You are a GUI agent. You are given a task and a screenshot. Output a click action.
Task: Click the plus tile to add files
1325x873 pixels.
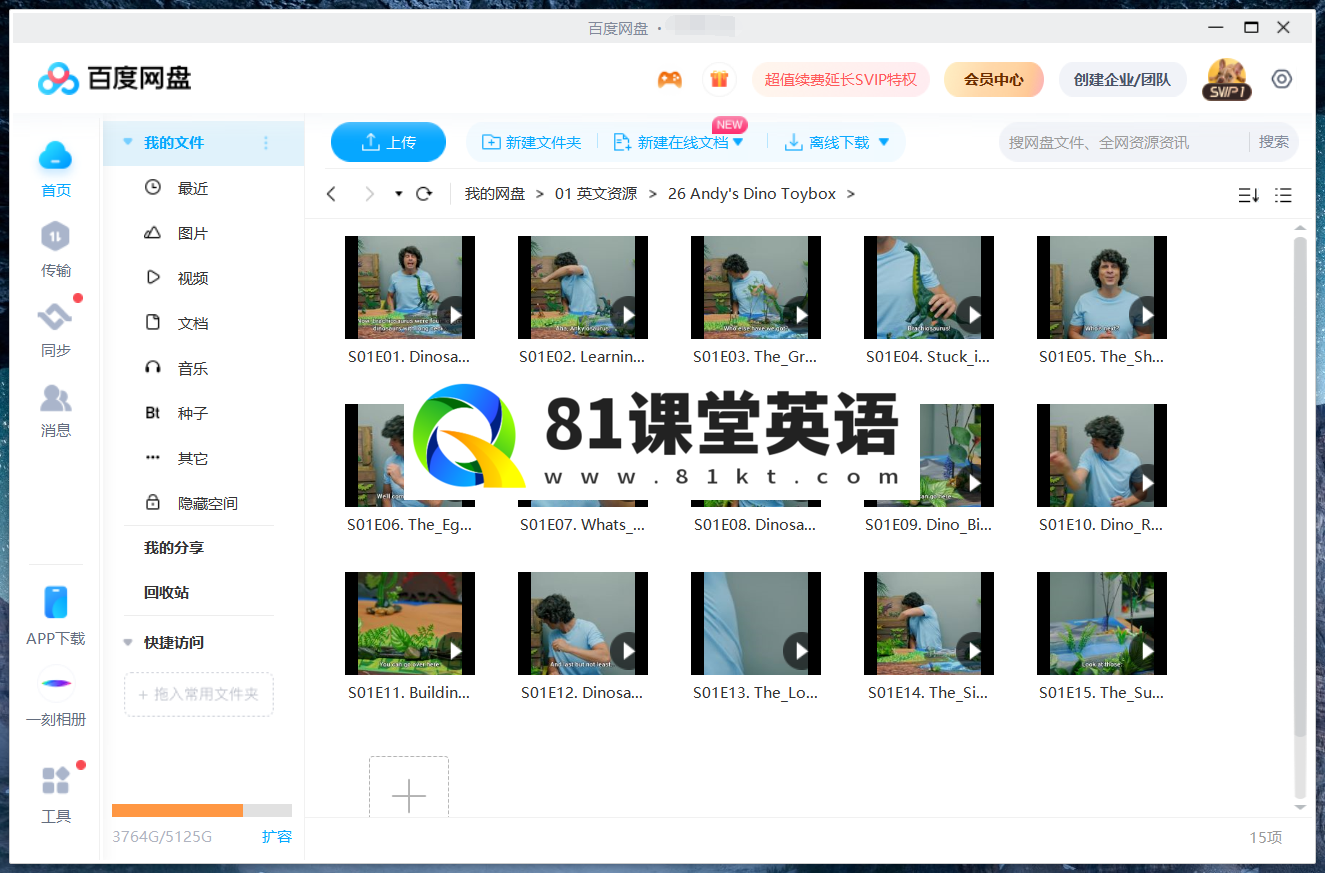point(409,788)
